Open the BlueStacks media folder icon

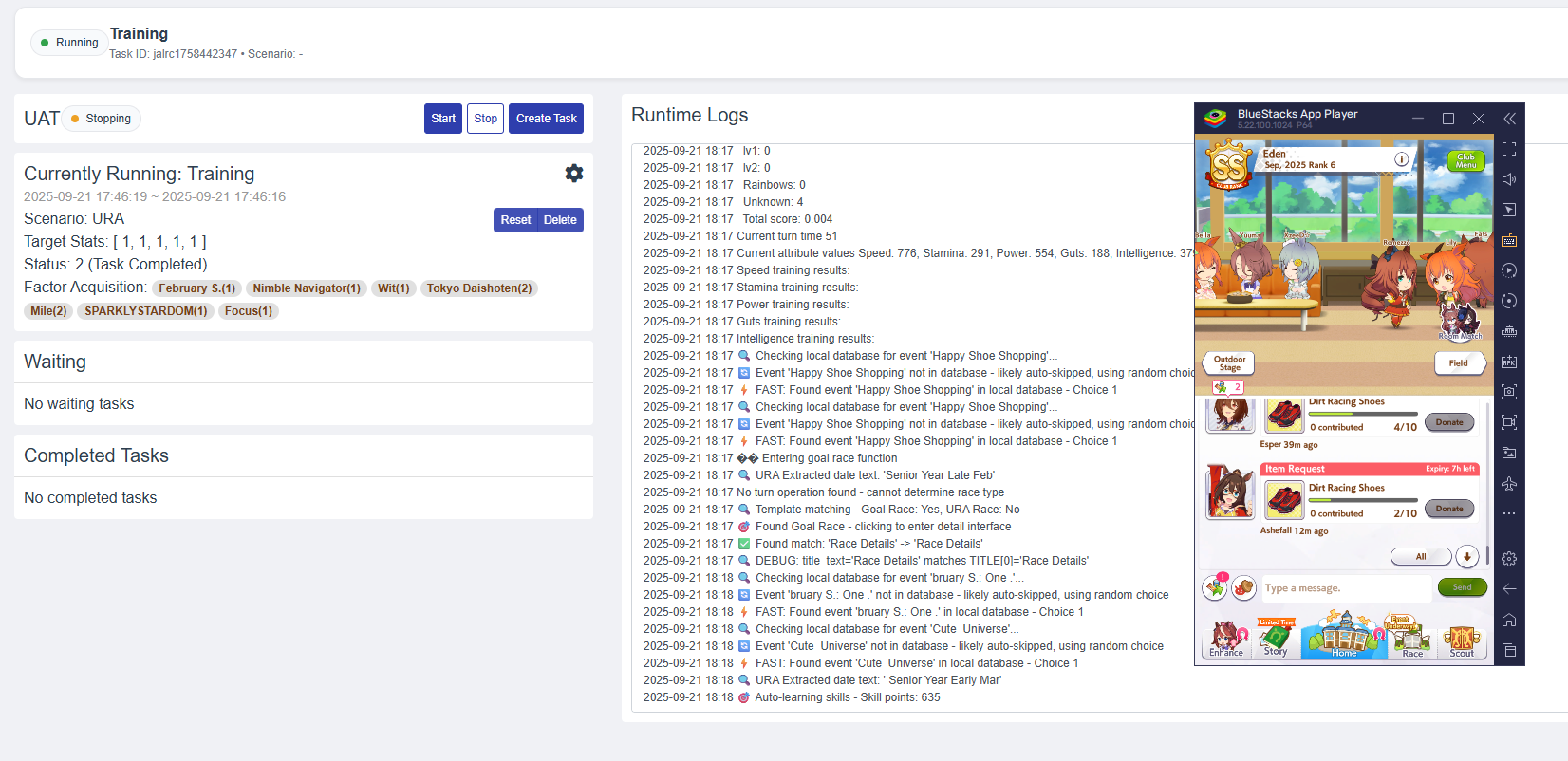click(x=1509, y=453)
